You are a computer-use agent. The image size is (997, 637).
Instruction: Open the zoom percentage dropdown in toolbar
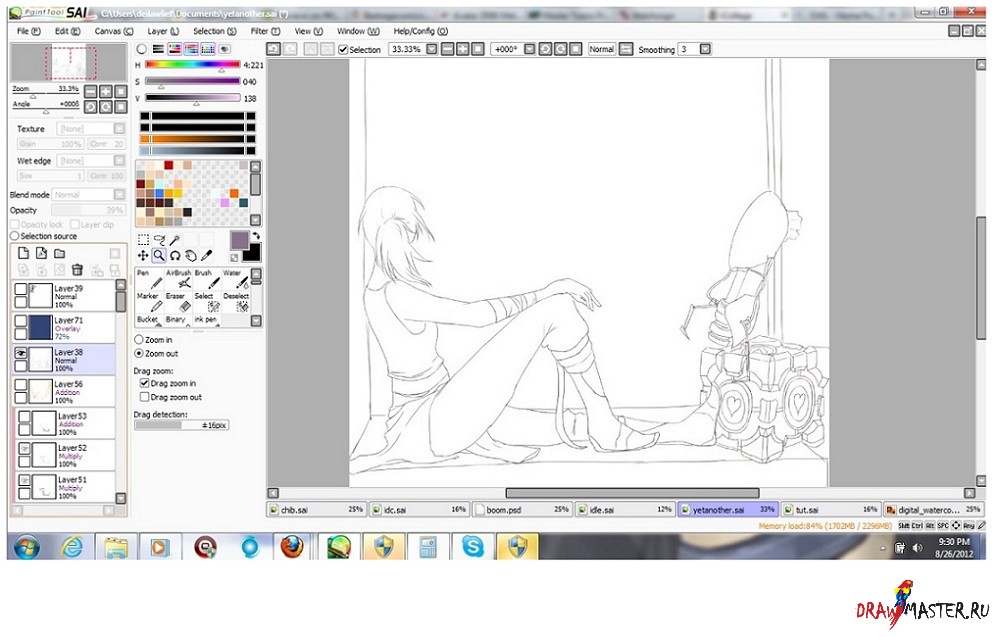(432, 49)
